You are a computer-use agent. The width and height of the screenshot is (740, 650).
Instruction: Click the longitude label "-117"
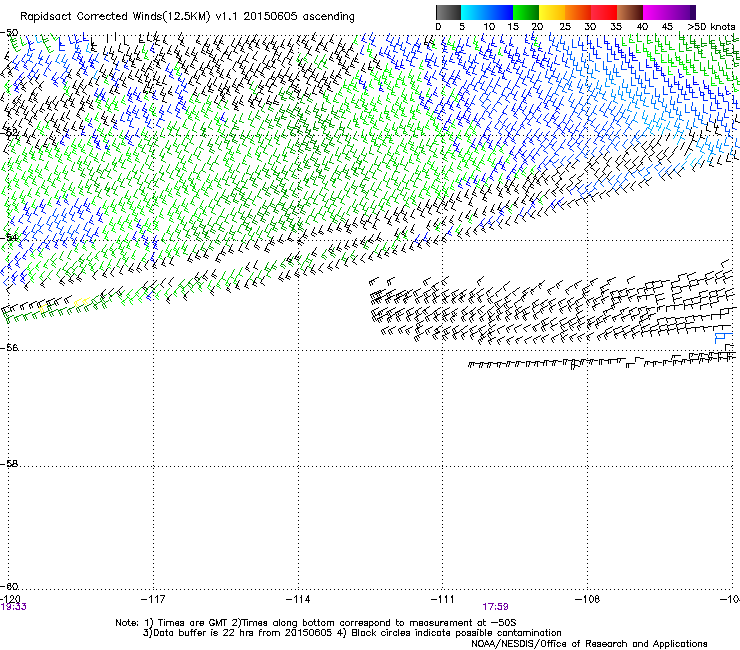tap(153, 599)
